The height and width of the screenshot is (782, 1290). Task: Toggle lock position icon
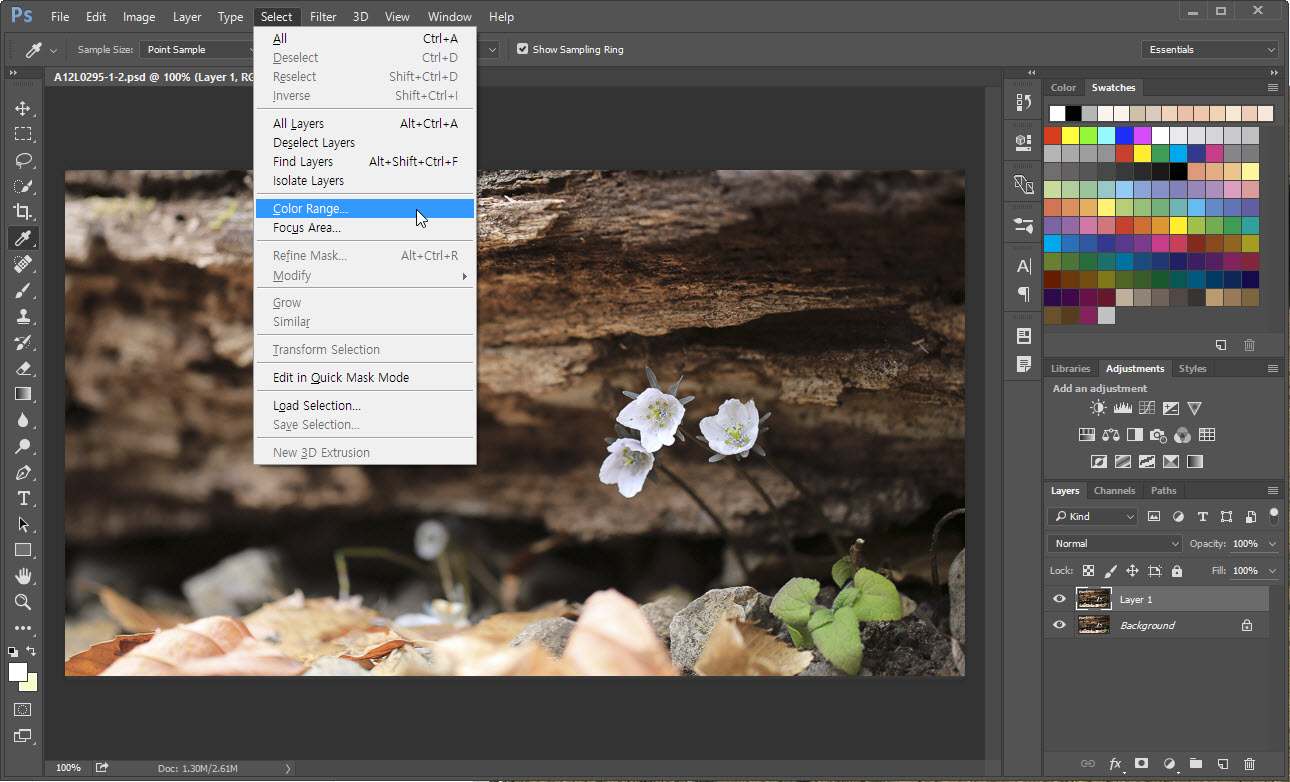1132,571
